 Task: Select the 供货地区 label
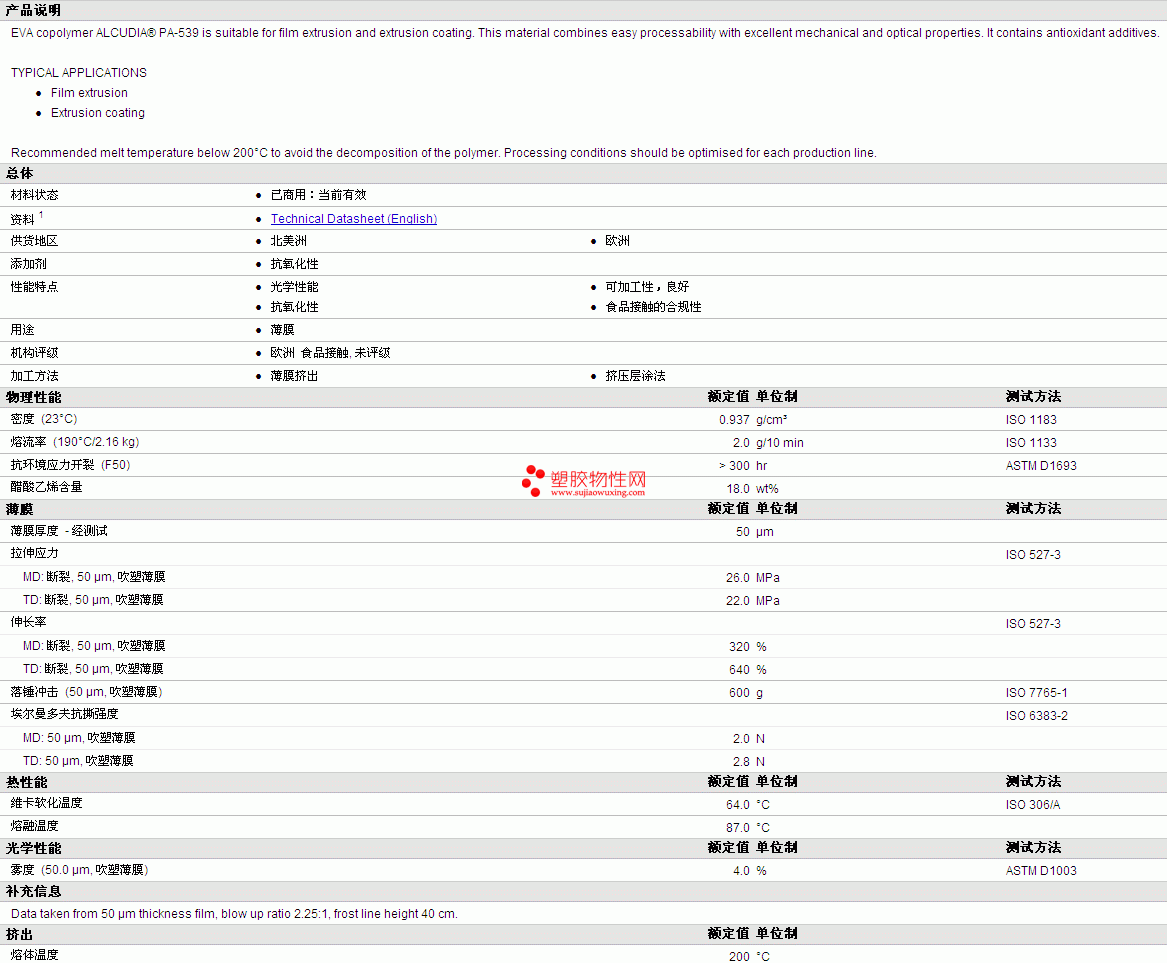tap(34, 241)
